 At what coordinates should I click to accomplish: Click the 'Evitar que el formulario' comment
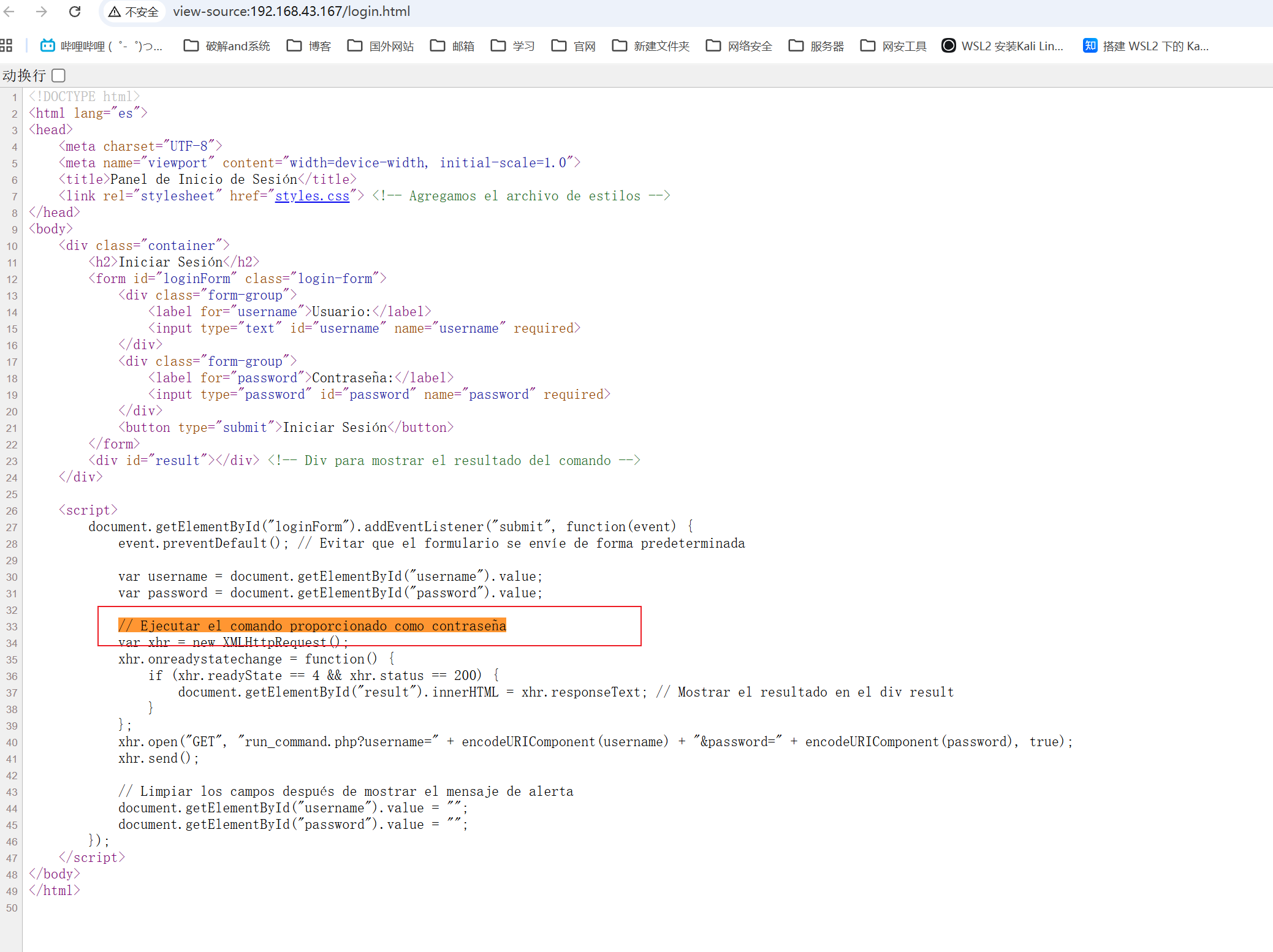pyautogui.click(x=521, y=543)
